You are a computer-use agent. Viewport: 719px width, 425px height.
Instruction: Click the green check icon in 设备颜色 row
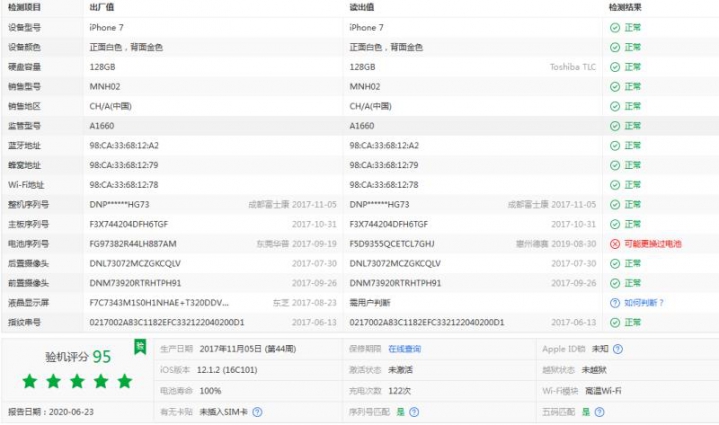tap(615, 47)
